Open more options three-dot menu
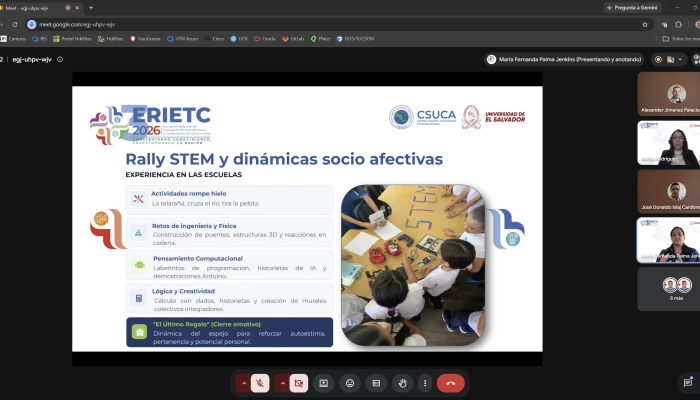Screen dimensions: 700x400 pyautogui.click(x=425, y=383)
